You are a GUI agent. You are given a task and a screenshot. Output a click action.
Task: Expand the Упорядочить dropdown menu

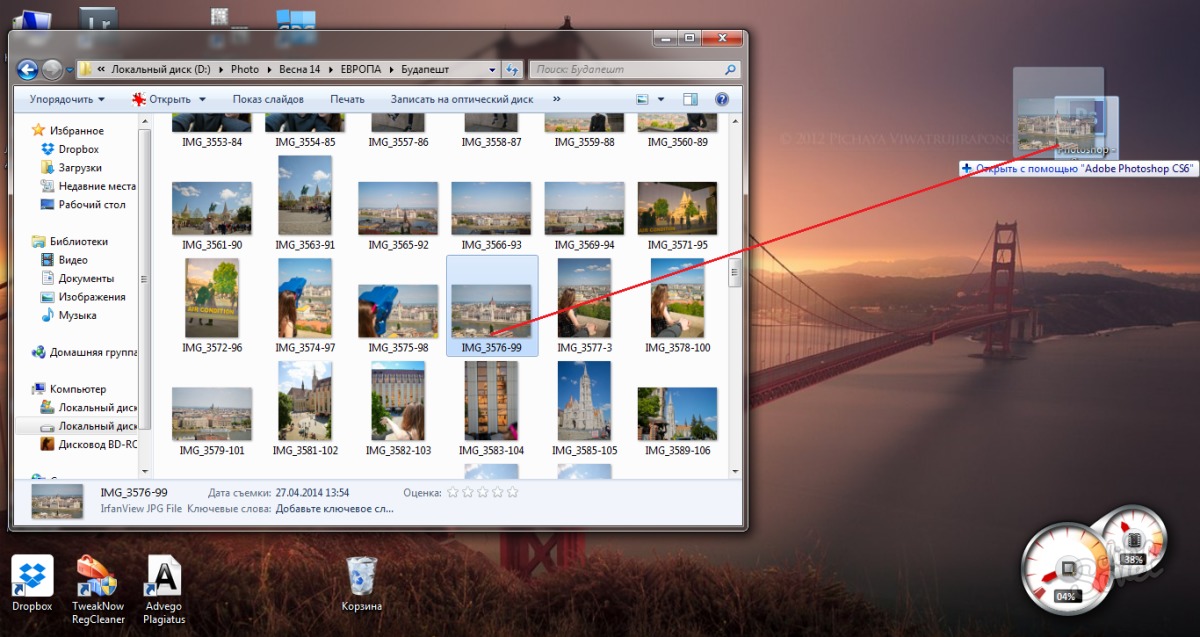pyautogui.click(x=67, y=99)
